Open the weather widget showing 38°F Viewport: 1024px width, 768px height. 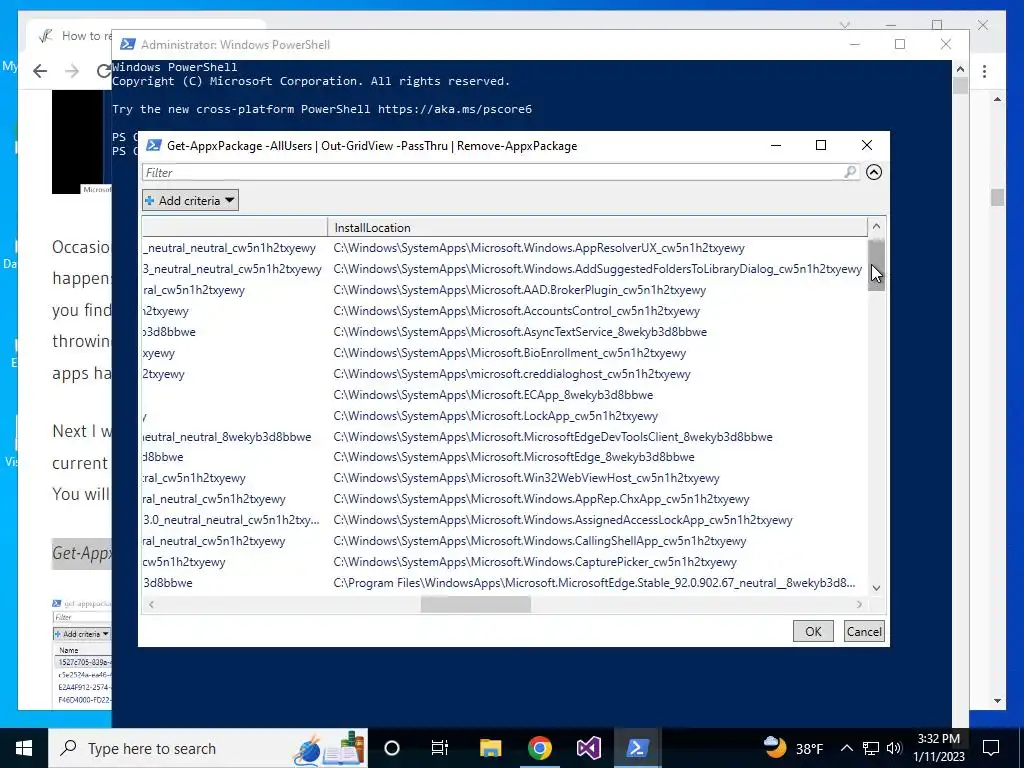tap(793, 748)
